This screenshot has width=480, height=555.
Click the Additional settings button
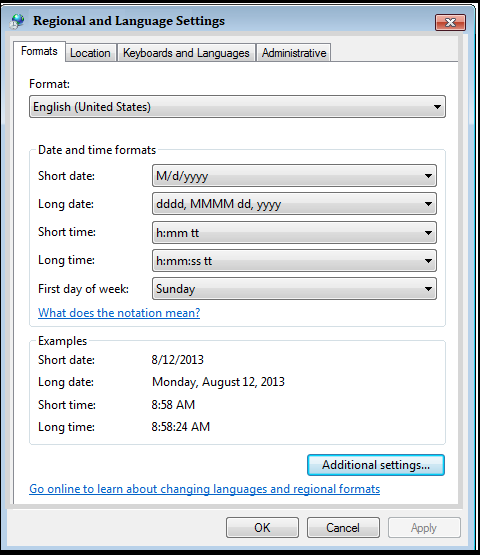click(x=376, y=465)
